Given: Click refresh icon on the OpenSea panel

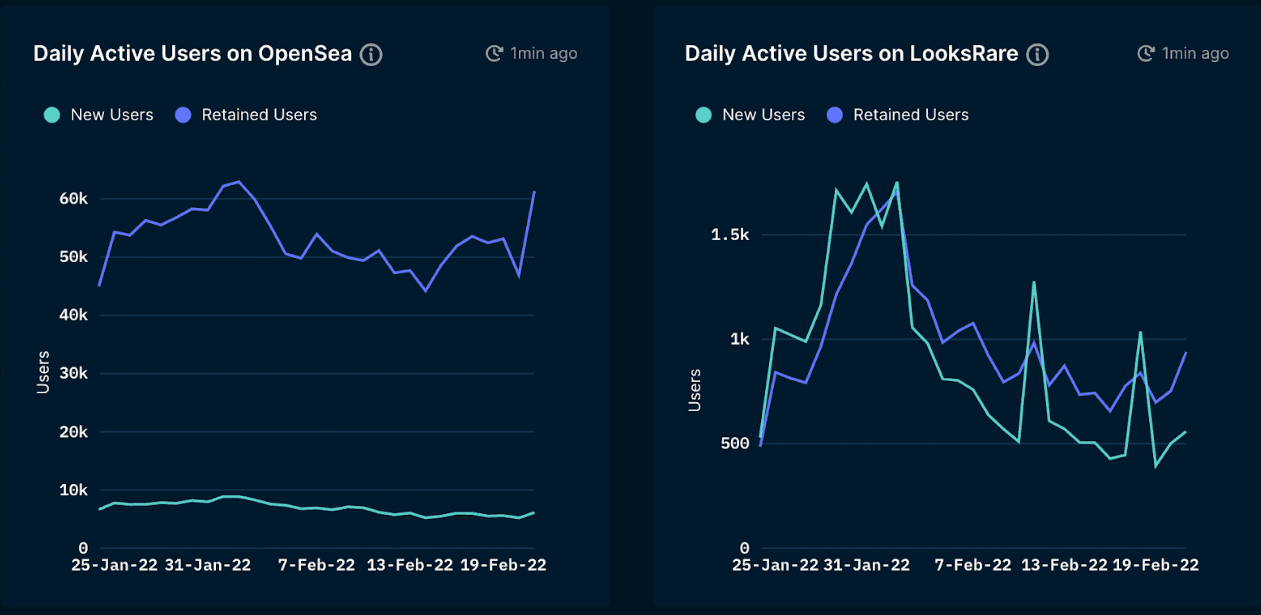Looking at the screenshot, I should coord(494,53).
